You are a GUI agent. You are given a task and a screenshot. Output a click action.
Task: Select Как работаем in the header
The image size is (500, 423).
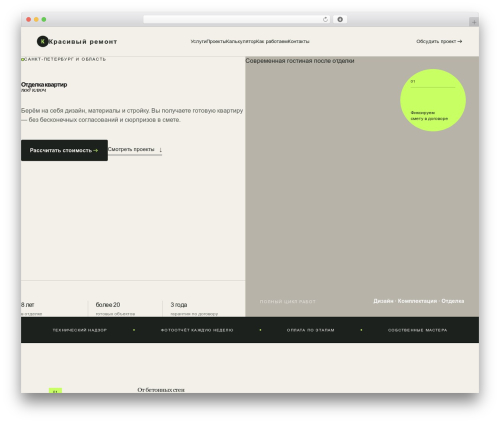272,41
